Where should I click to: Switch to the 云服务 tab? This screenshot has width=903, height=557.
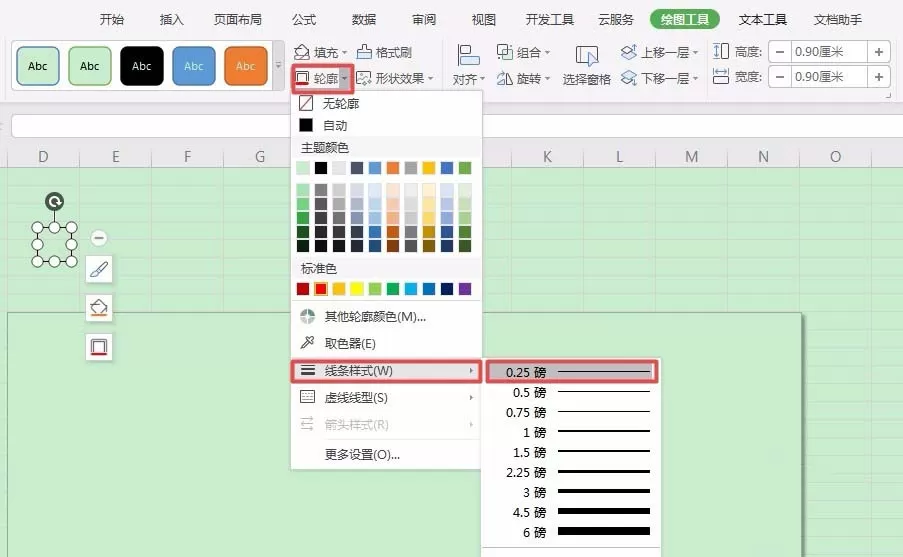tap(616, 20)
